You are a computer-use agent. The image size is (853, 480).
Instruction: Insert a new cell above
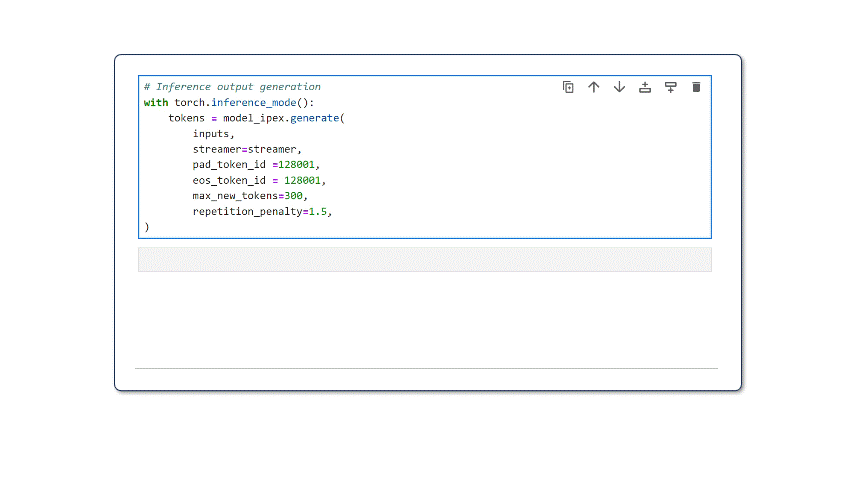(x=645, y=87)
